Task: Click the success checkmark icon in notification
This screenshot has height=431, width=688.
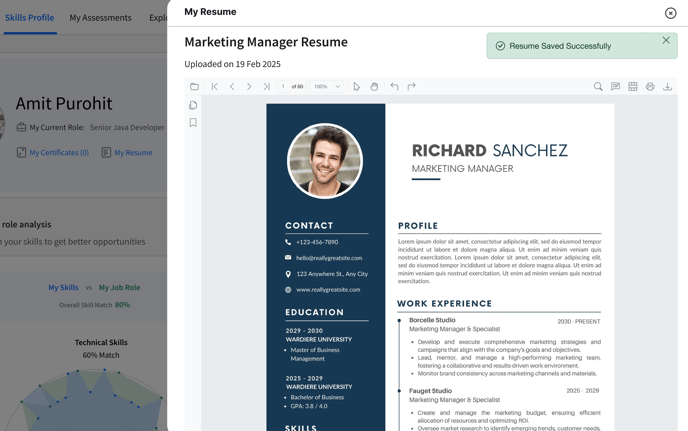Action: [500, 46]
